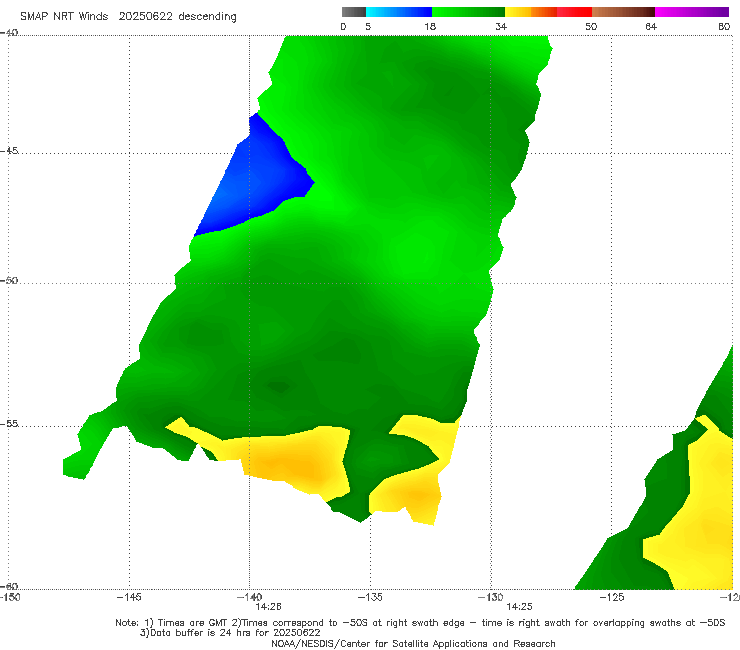Pick the brown segment of the color bar

point(623,12)
